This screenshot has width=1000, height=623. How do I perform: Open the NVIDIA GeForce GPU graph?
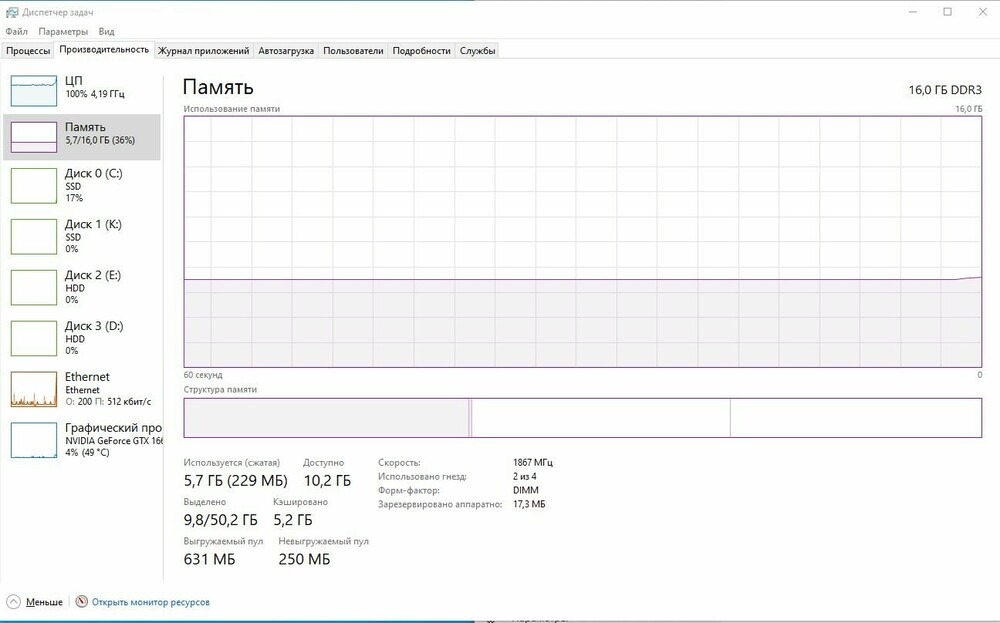click(x=34, y=440)
